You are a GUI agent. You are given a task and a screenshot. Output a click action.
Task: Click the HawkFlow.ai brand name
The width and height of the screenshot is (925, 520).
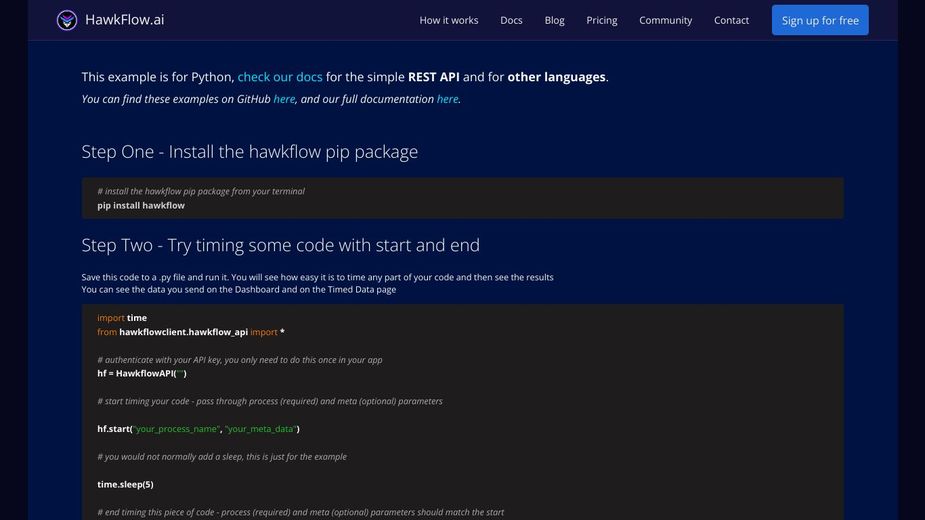tap(125, 20)
